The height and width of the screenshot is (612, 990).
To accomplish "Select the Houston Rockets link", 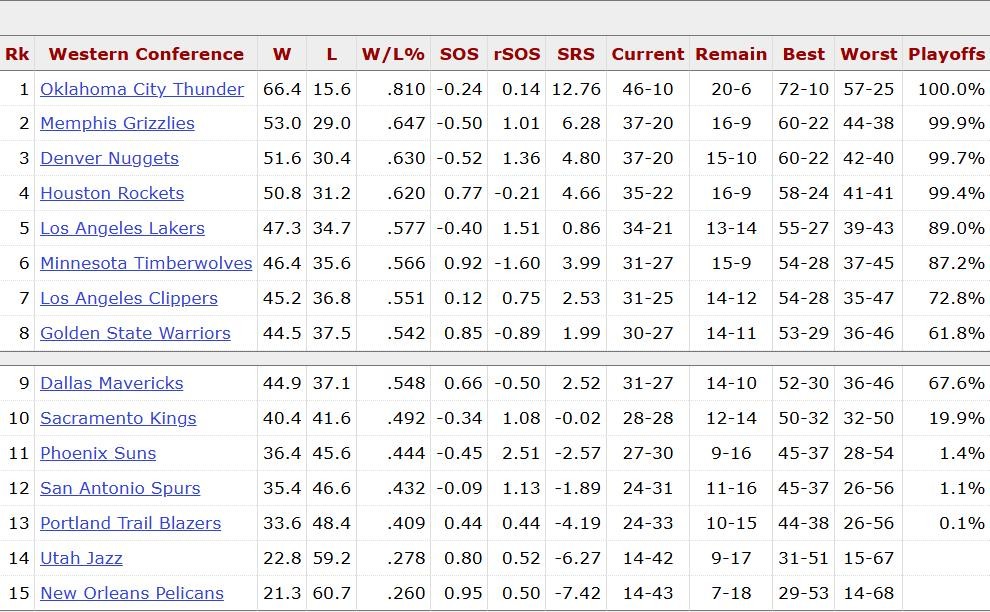I will [x=112, y=193].
